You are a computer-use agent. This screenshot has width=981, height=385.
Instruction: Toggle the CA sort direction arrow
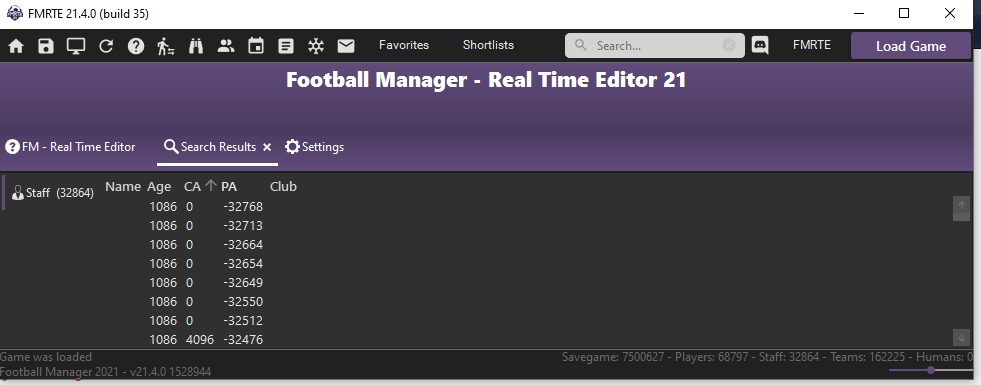(x=211, y=186)
